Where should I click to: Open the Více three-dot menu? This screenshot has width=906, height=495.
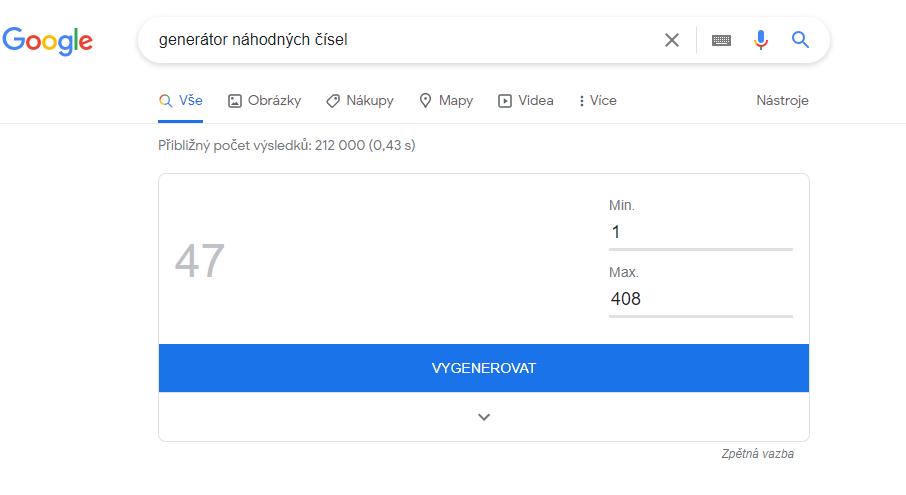(x=581, y=101)
